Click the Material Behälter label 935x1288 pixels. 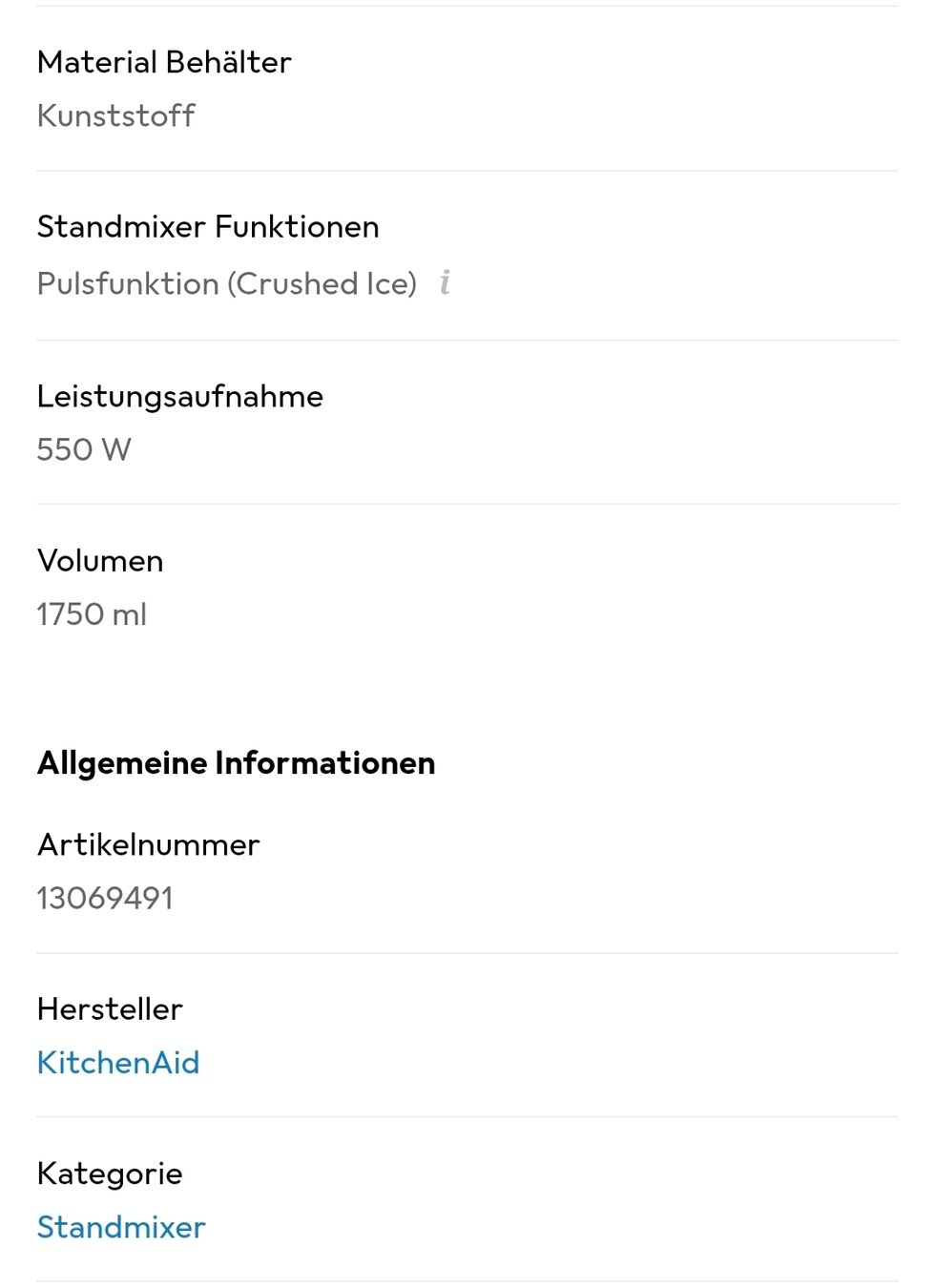pyautogui.click(x=164, y=62)
